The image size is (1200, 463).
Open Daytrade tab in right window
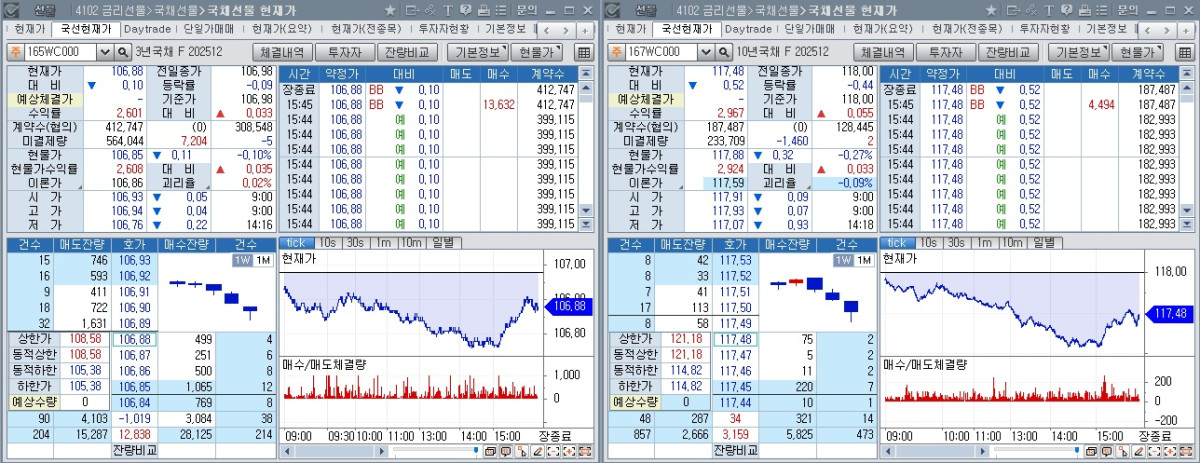click(747, 29)
